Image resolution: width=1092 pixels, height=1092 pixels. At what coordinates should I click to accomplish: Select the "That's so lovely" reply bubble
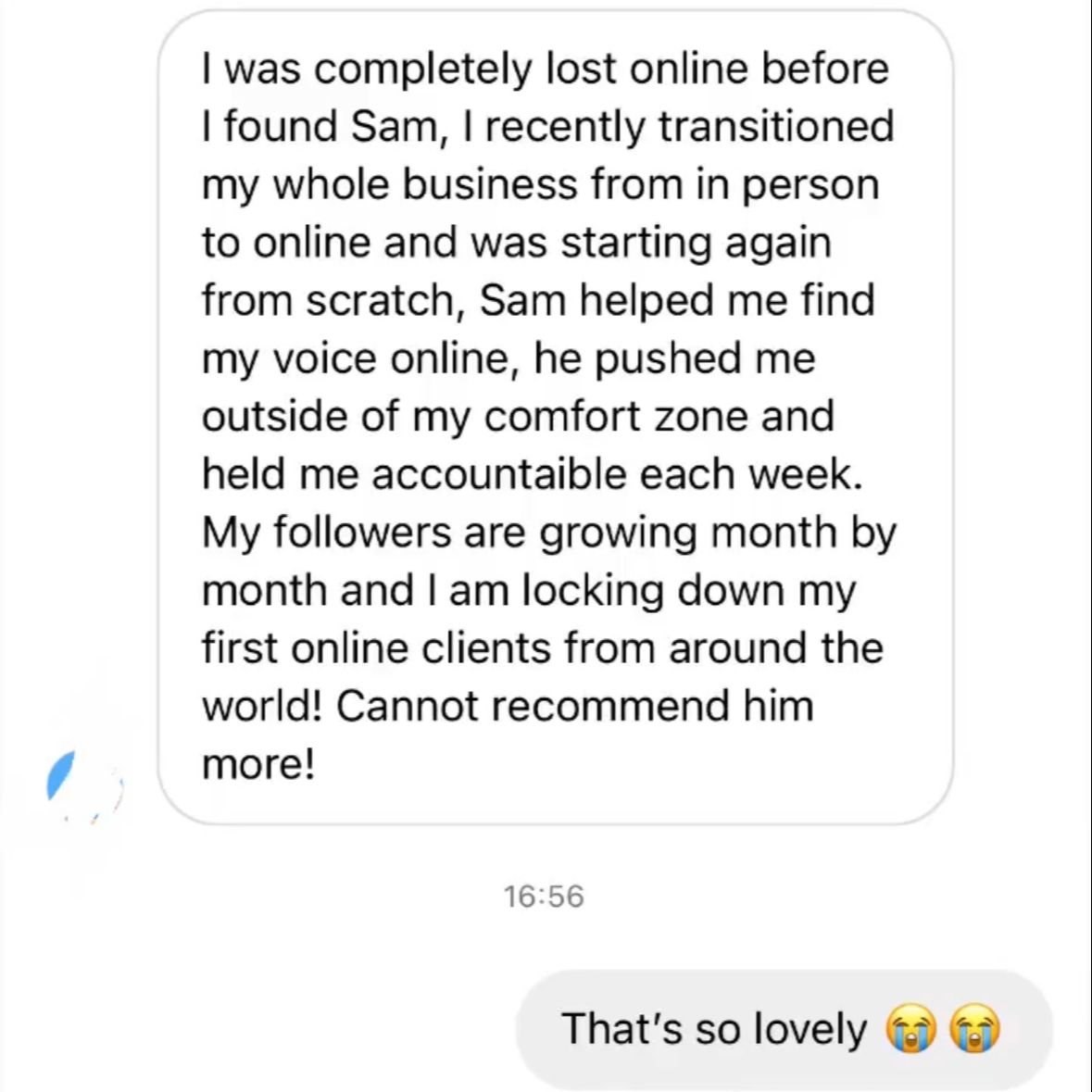pyautogui.click(x=784, y=1029)
